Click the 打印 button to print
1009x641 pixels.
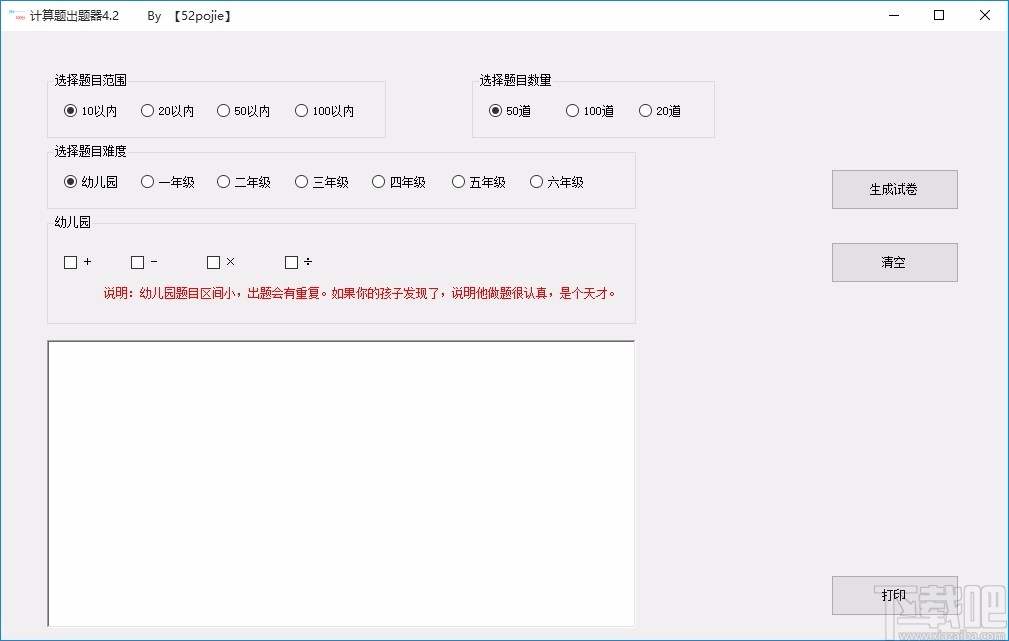coord(893,595)
